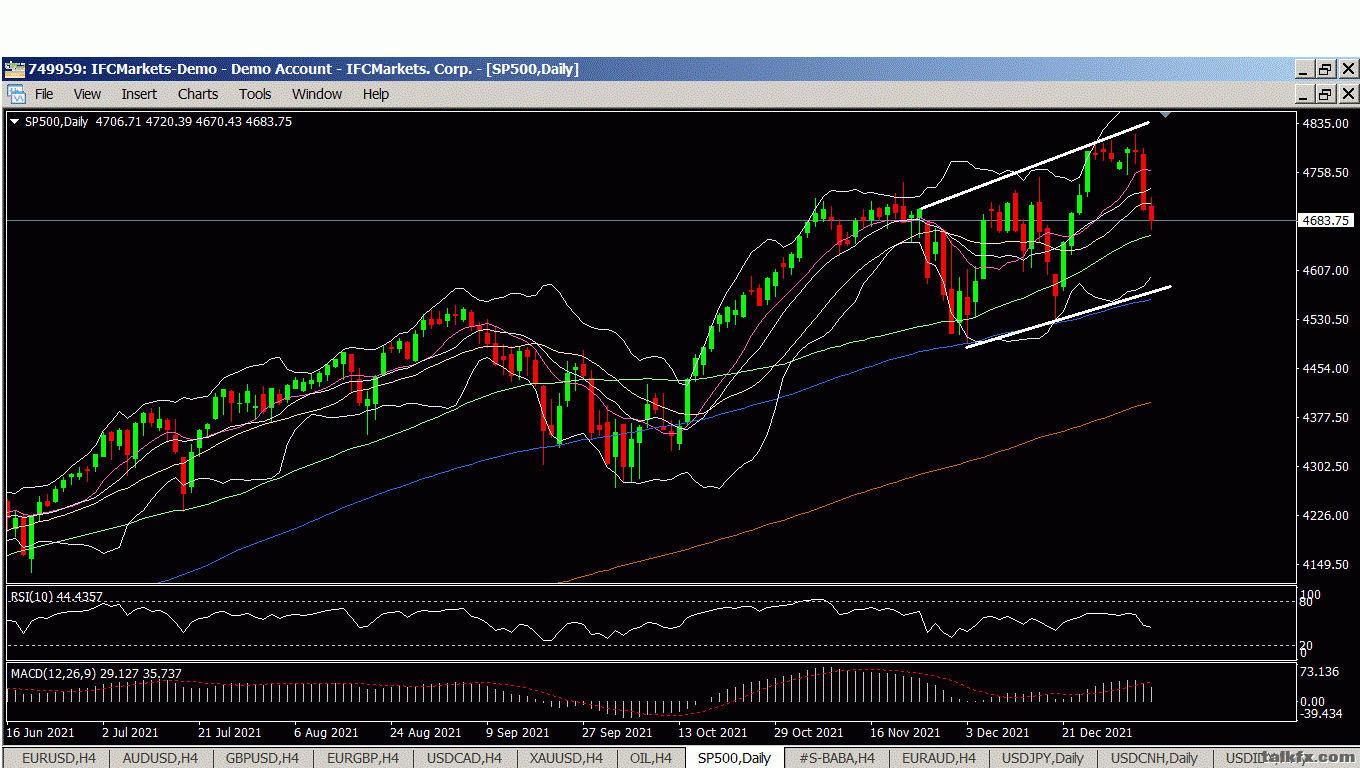Viewport: 1360px width, 768px height.
Task: Switch to the EURUSD,H4 chart tab
Action: tap(59, 758)
